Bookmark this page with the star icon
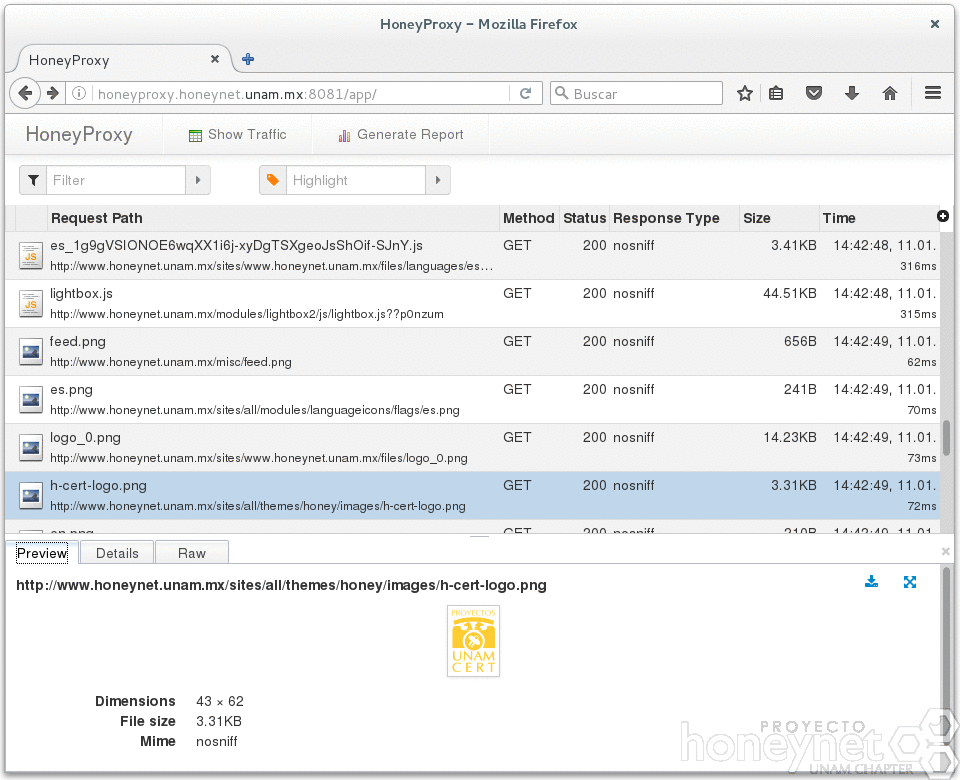This screenshot has height=780, width=960. pos(744,94)
